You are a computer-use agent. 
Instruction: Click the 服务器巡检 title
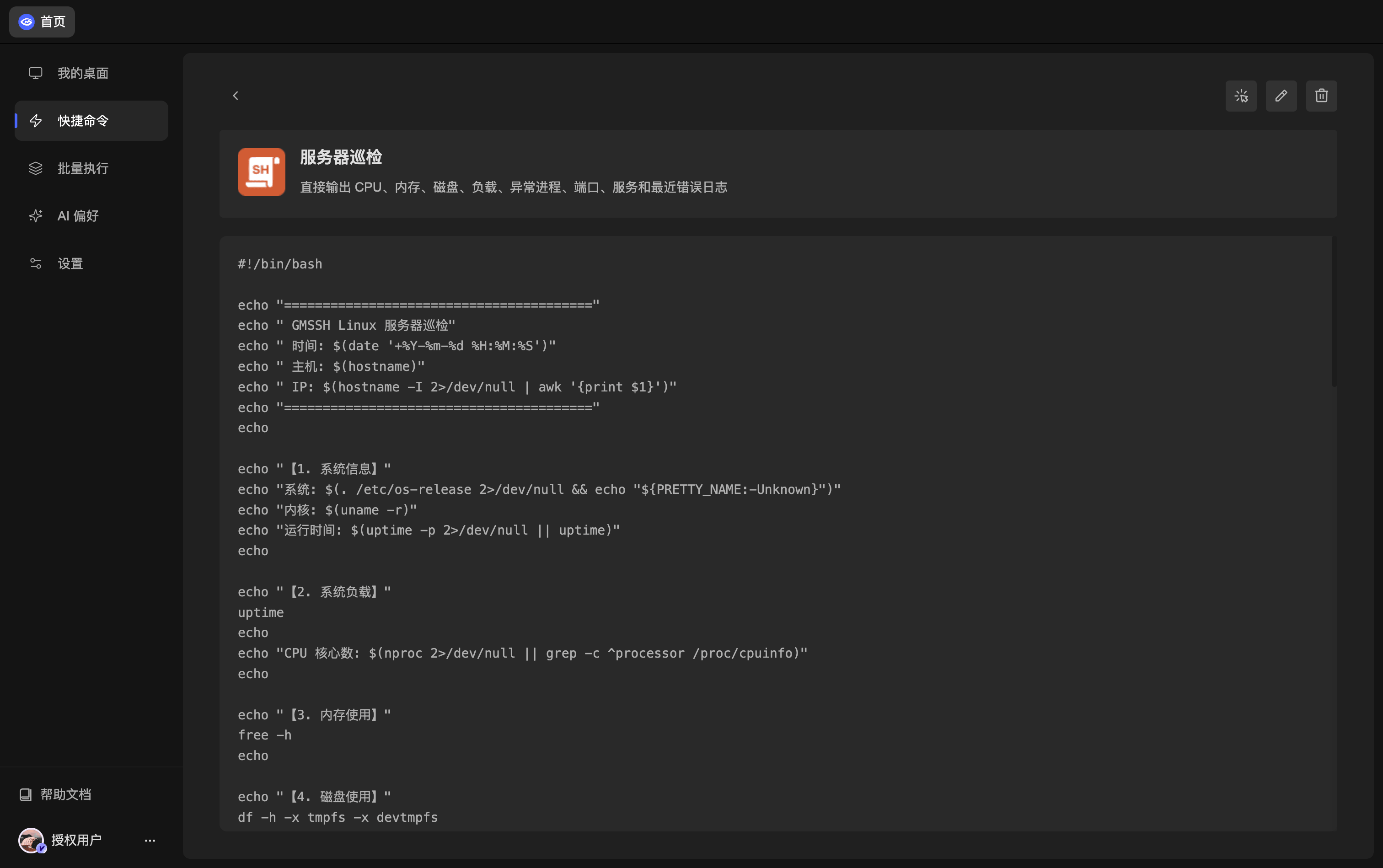(x=341, y=157)
